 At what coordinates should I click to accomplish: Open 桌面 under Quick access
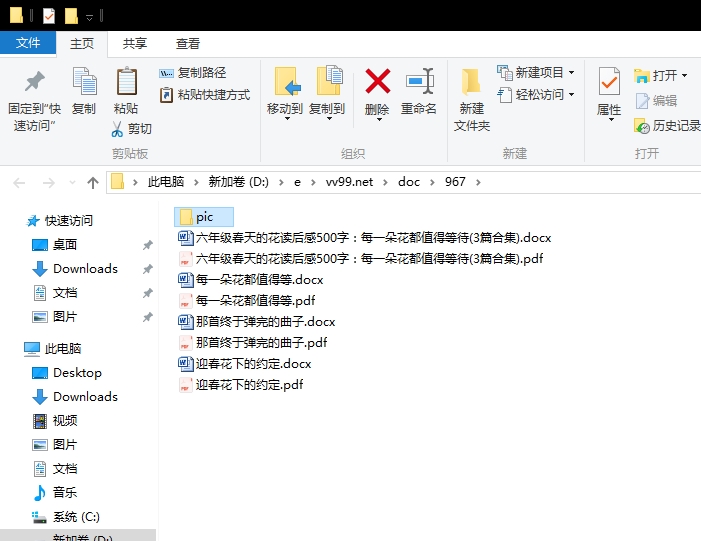55,245
